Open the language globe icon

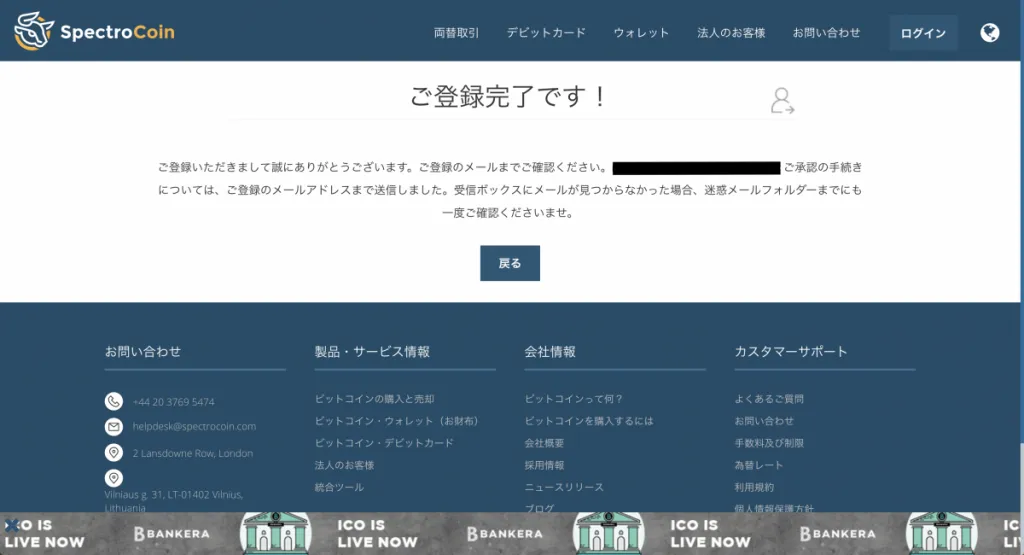tap(989, 33)
